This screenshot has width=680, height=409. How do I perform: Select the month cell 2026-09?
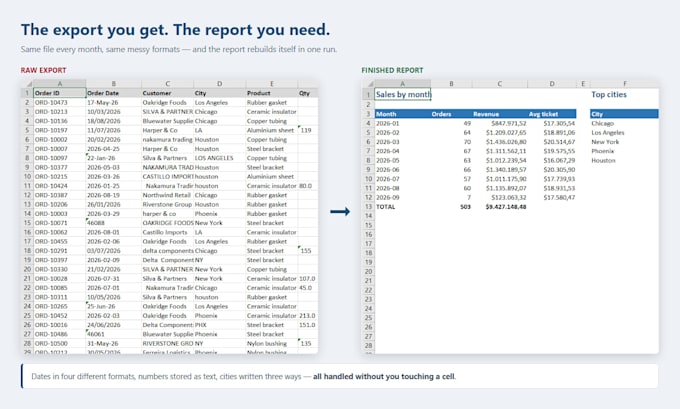coord(403,197)
